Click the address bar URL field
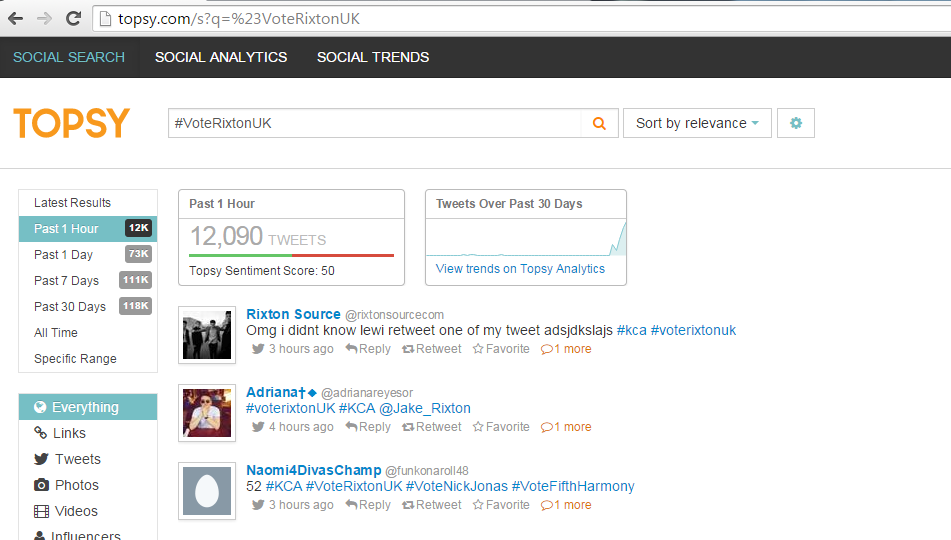951x540 pixels. [x=522, y=19]
